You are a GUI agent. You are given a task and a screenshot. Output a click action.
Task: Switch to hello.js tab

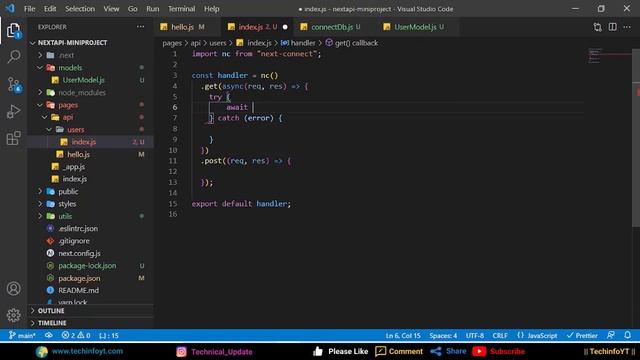pyautogui.click(x=182, y=27)
